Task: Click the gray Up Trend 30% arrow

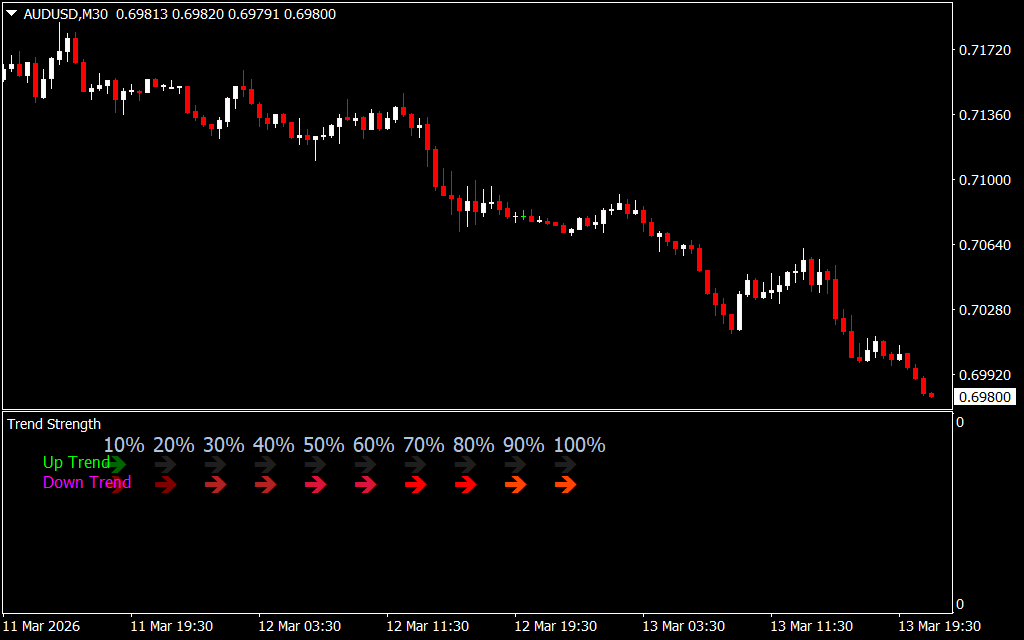Action: (216, 464)
